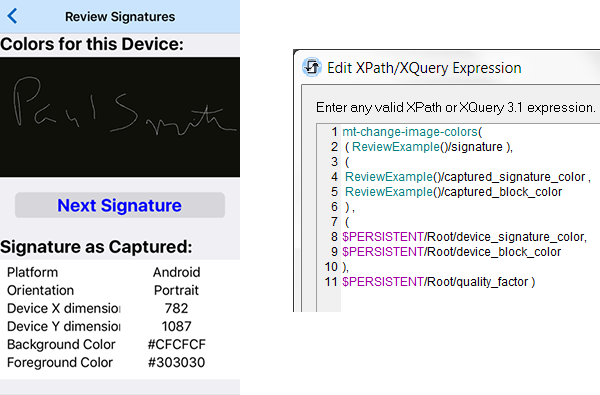Click line number 1 in the gutter

[x=334, y=132]
